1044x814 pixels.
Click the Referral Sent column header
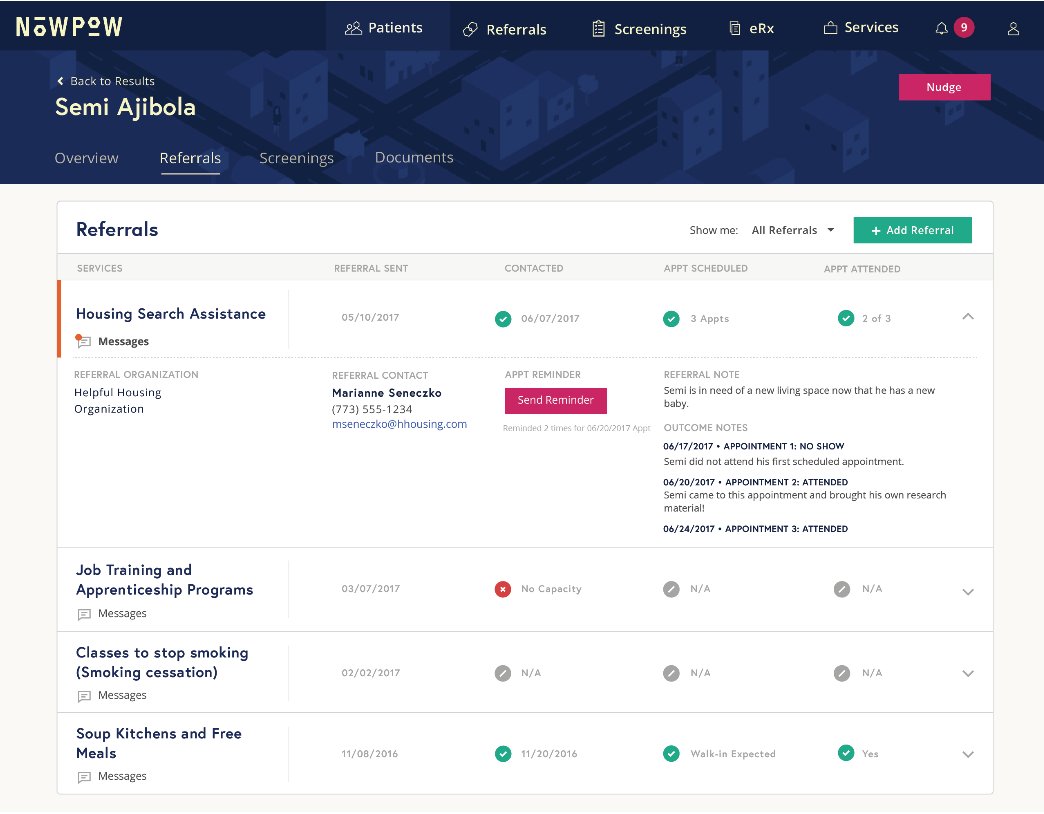(x=371, y=269)
